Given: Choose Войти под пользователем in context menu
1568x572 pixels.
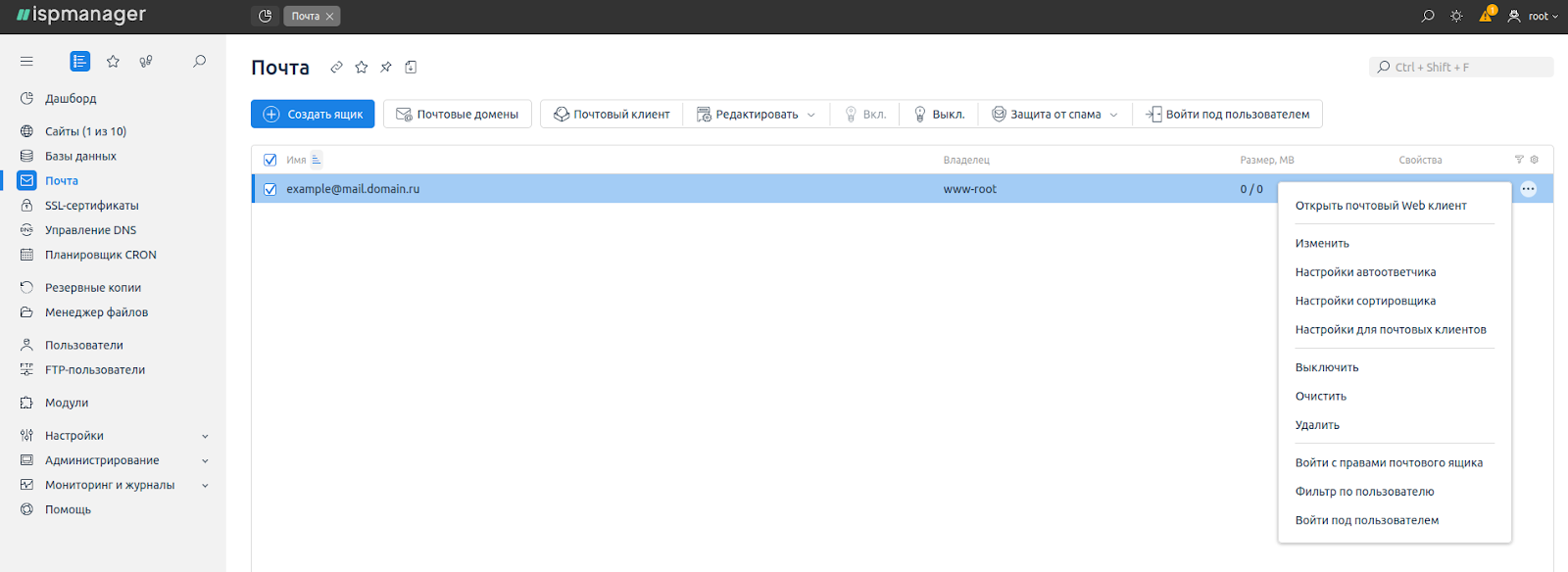Looking at the screenshot, I should (x=1367, y=520).
